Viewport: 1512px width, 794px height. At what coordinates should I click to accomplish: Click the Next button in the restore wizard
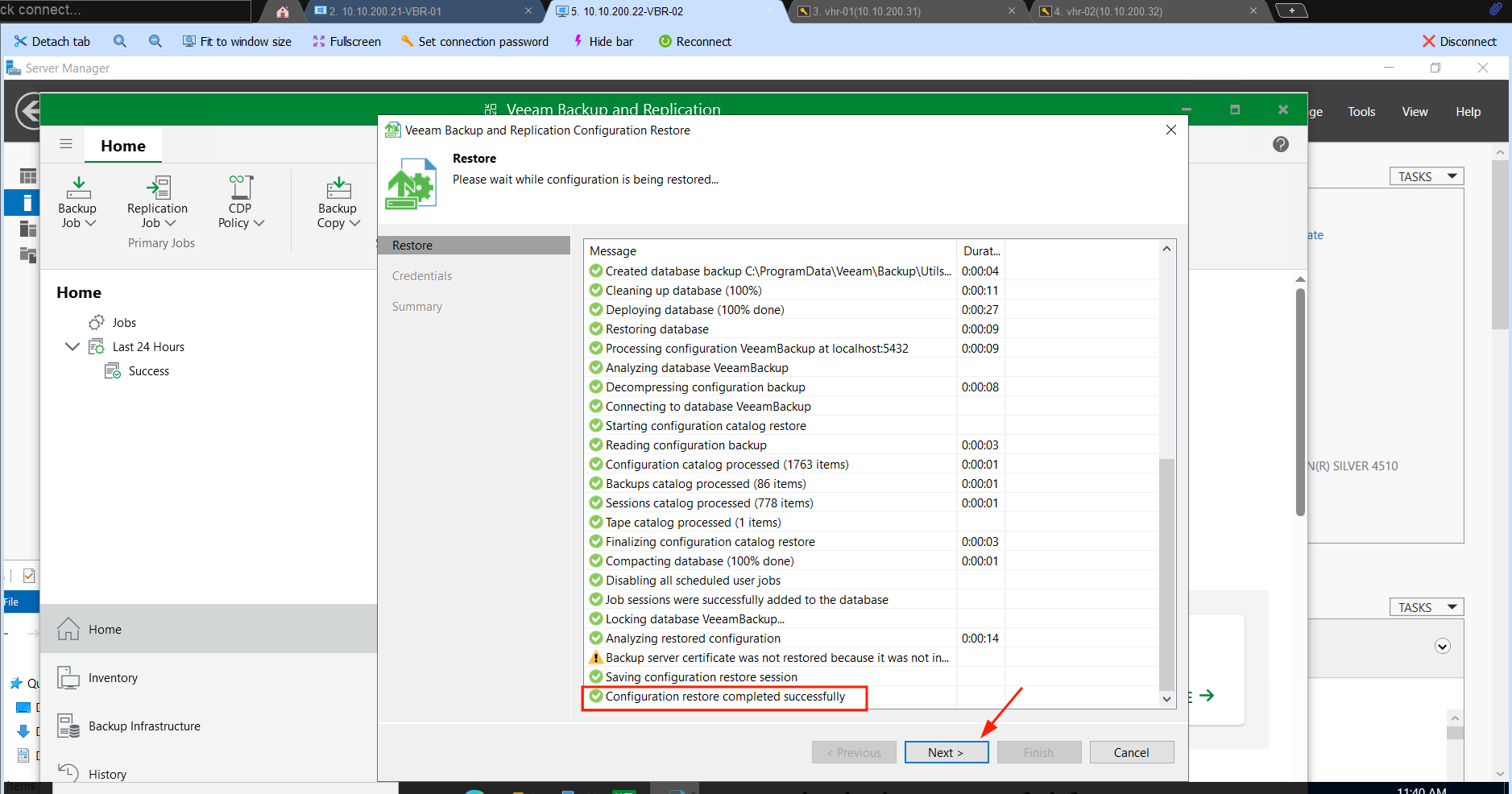point(947,752)
